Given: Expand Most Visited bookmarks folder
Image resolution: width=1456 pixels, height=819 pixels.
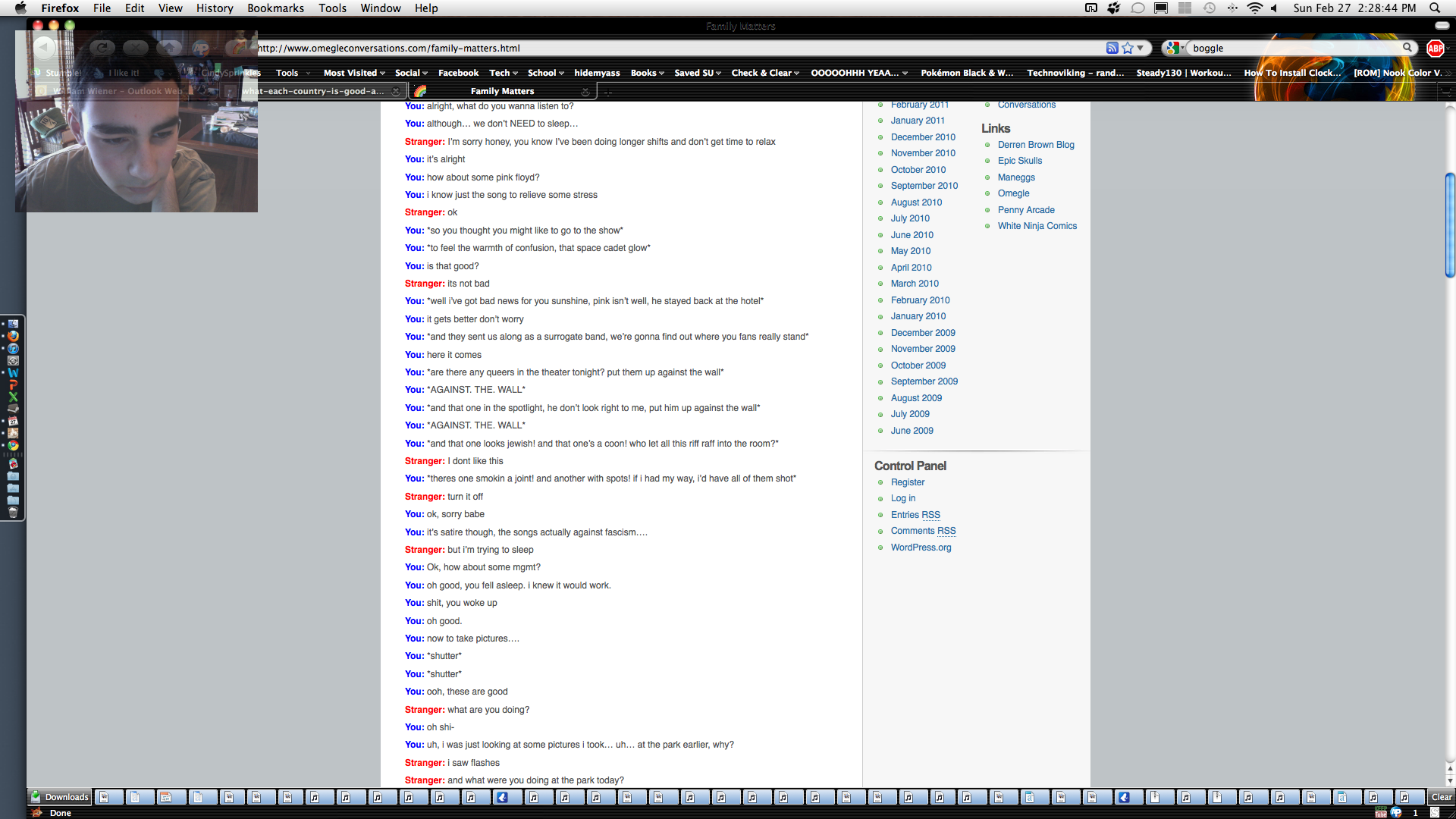Looking at the screenshot, I should [x=354, y=73].
